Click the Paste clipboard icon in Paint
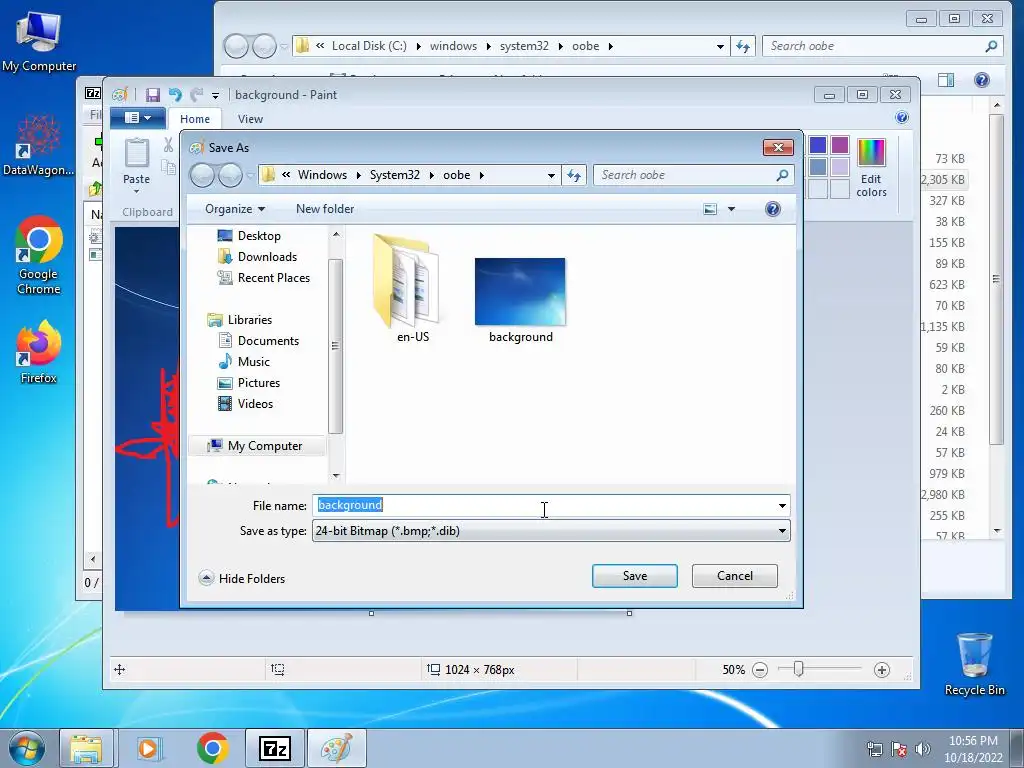The height and width of the screenshot is (768, 1024). pos(136,153)
